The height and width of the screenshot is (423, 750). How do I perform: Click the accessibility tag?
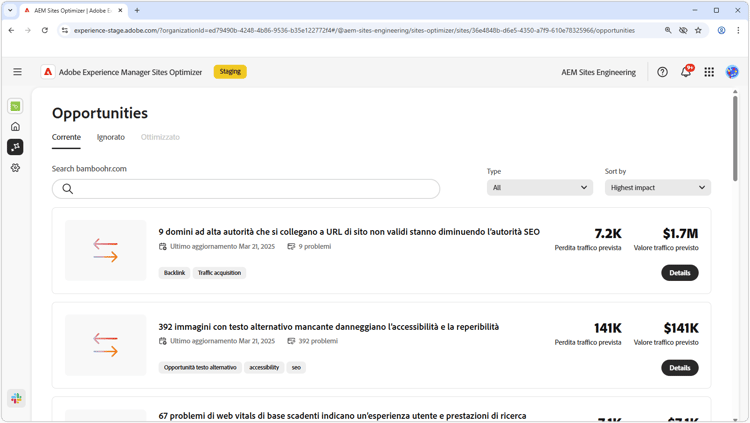coord(264,367)
